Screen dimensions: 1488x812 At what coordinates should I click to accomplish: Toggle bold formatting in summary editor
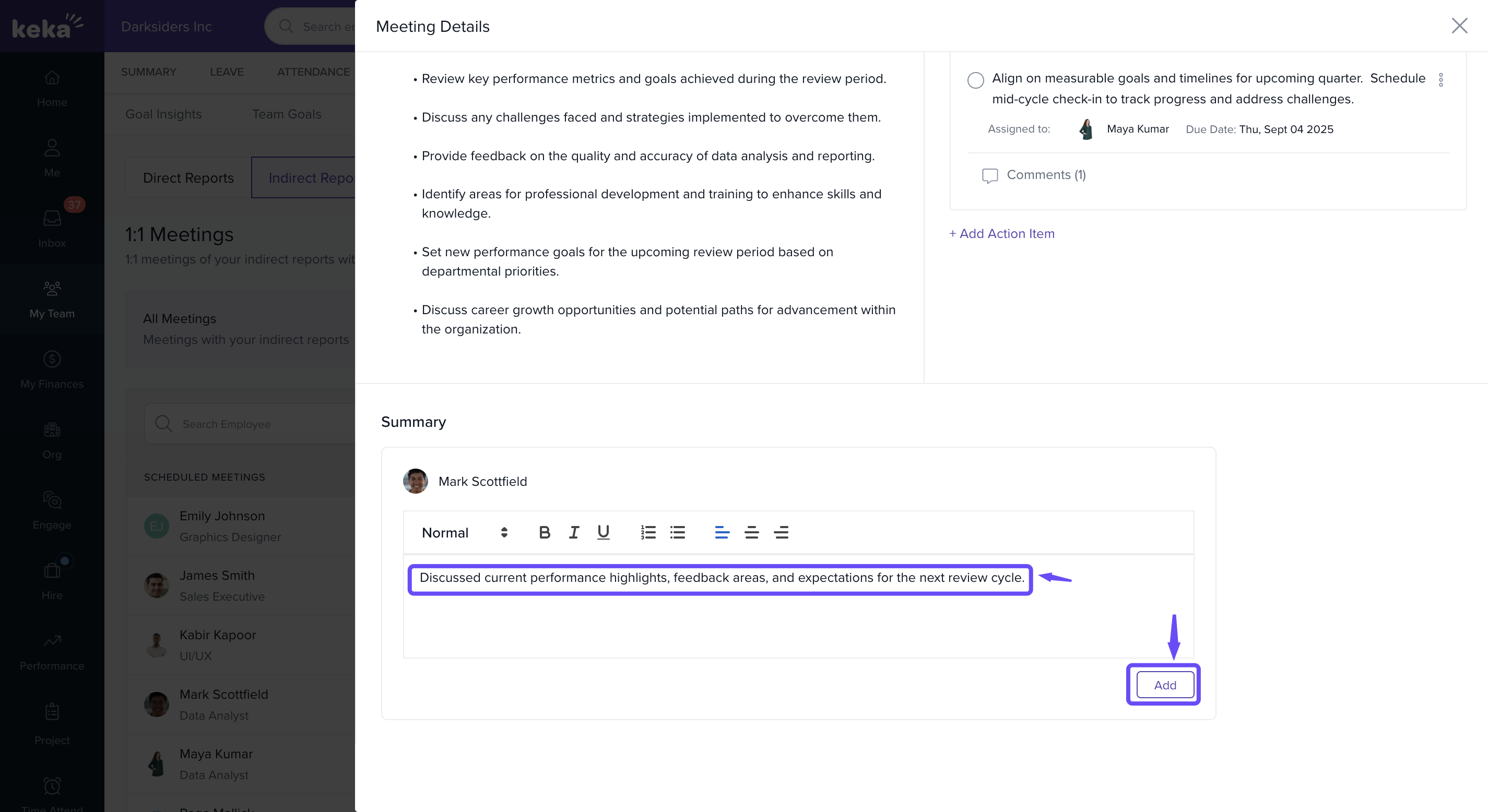544,532
